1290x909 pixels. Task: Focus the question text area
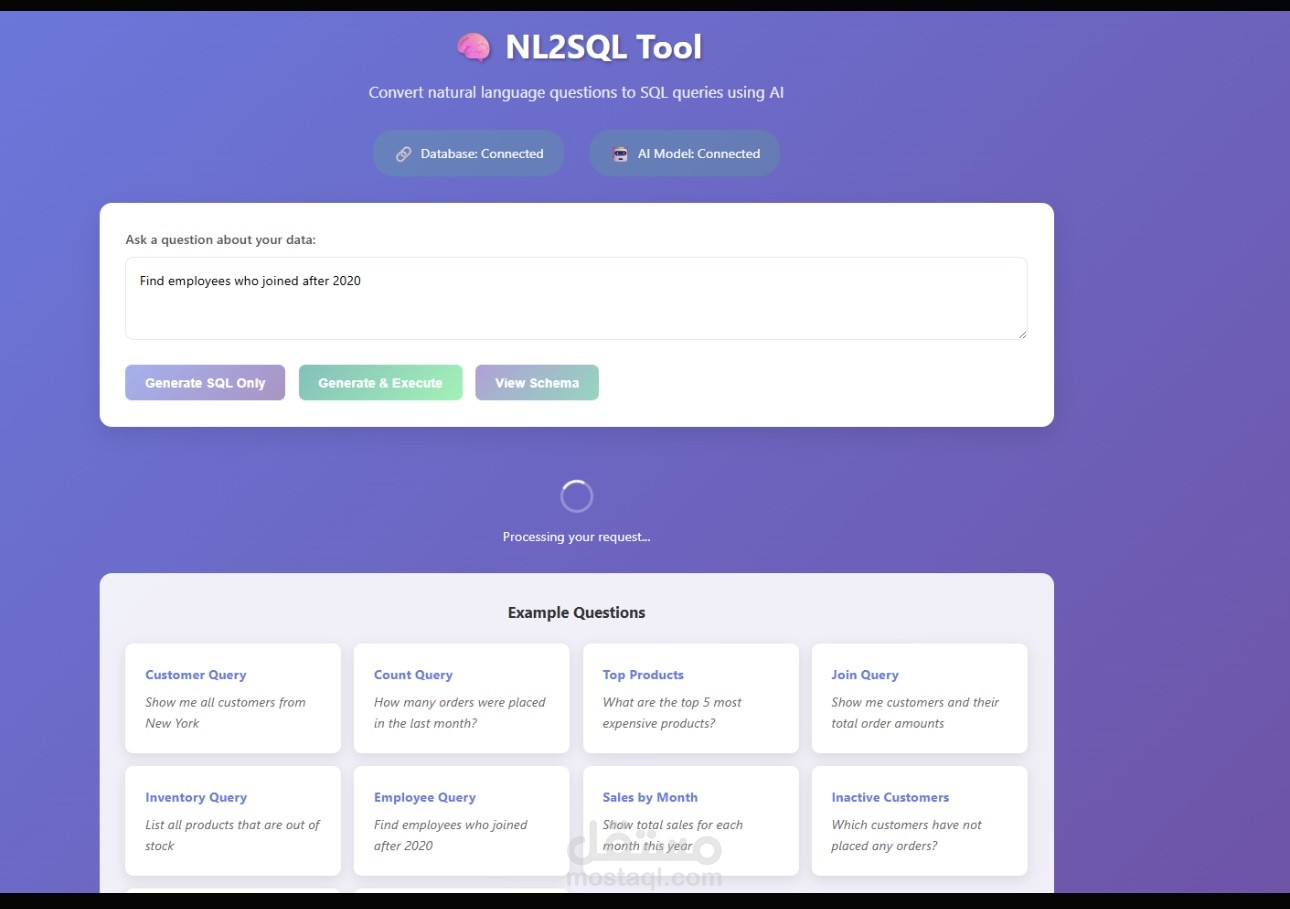click(576, 298)
